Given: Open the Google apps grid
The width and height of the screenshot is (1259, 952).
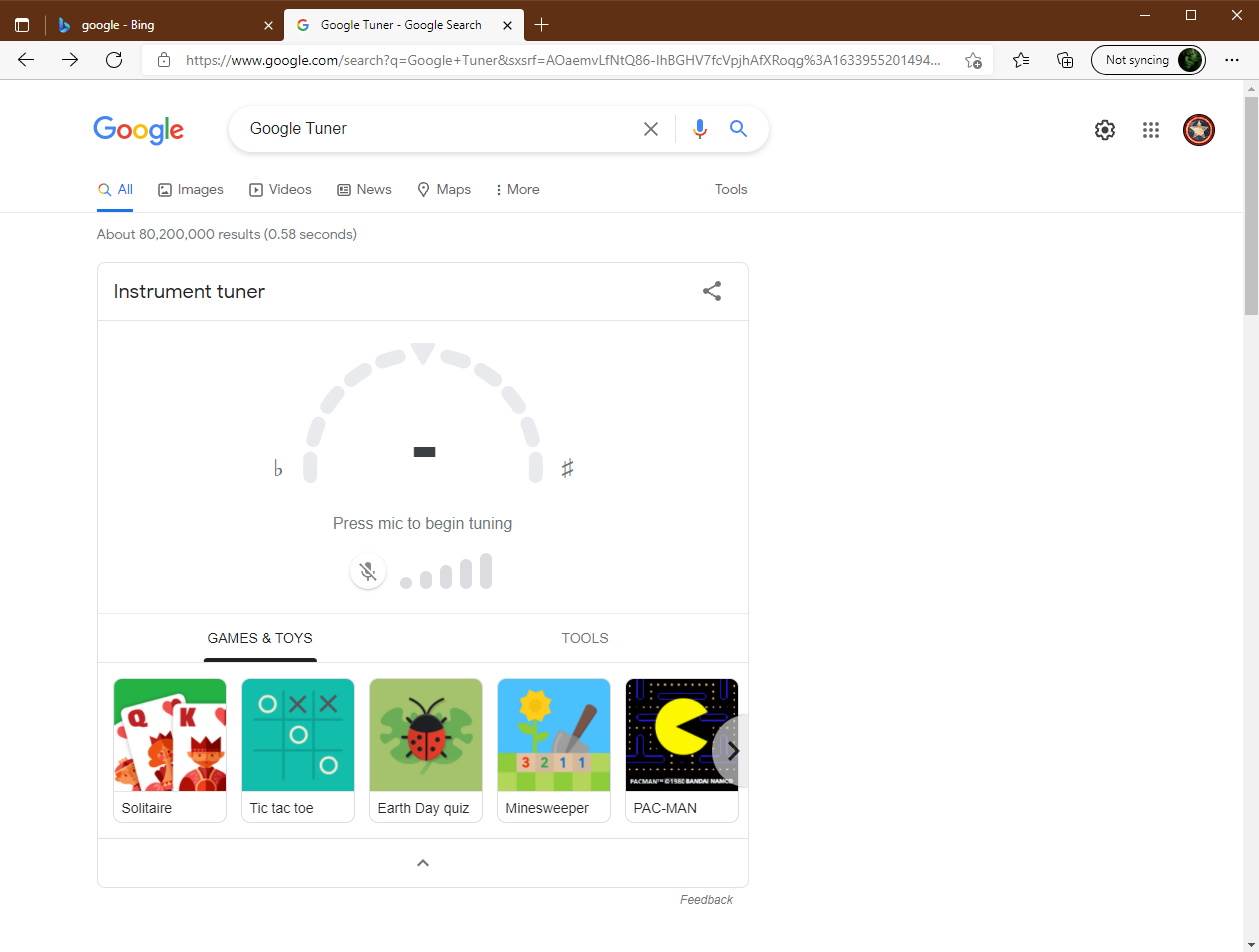Looking at the screenshot, I should click(x=1150, y=129).
